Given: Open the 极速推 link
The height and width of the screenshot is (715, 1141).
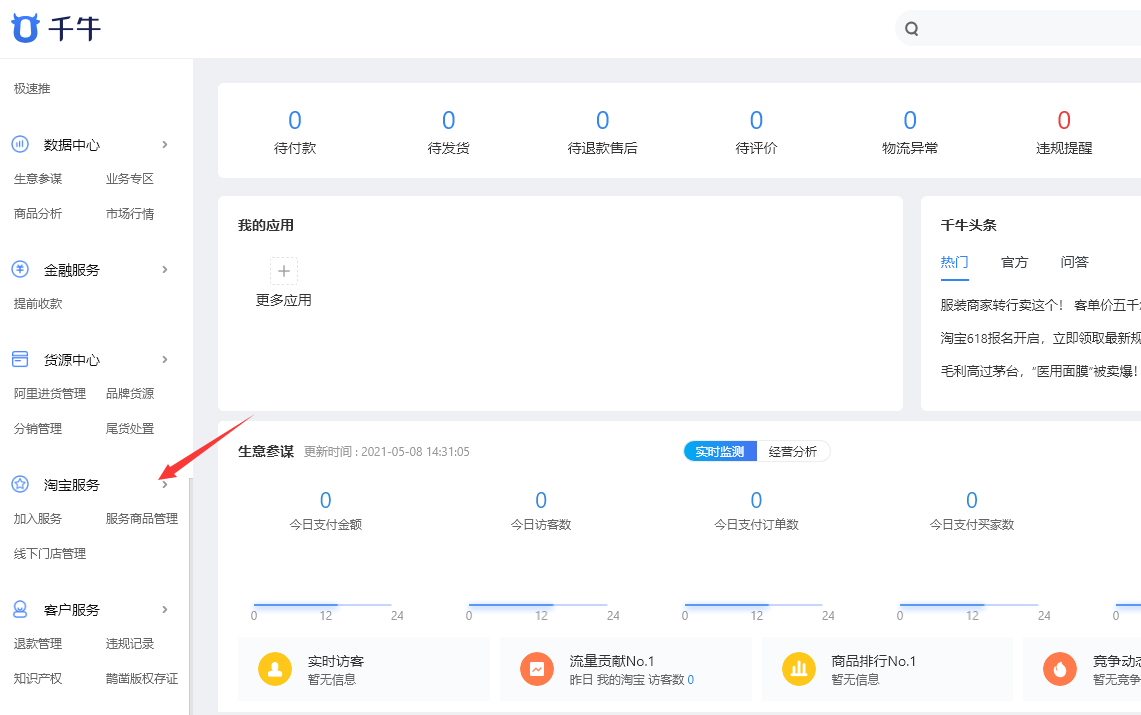Looking at the screenshot, I should click(x=32, y=89).
